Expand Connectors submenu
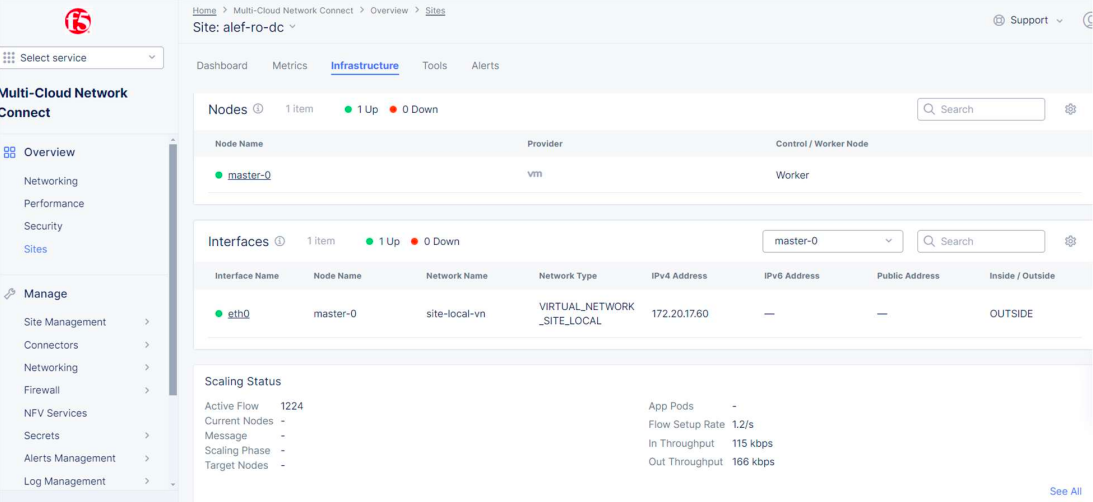Viewport: 1093px width, 502px height. (147, 345)
